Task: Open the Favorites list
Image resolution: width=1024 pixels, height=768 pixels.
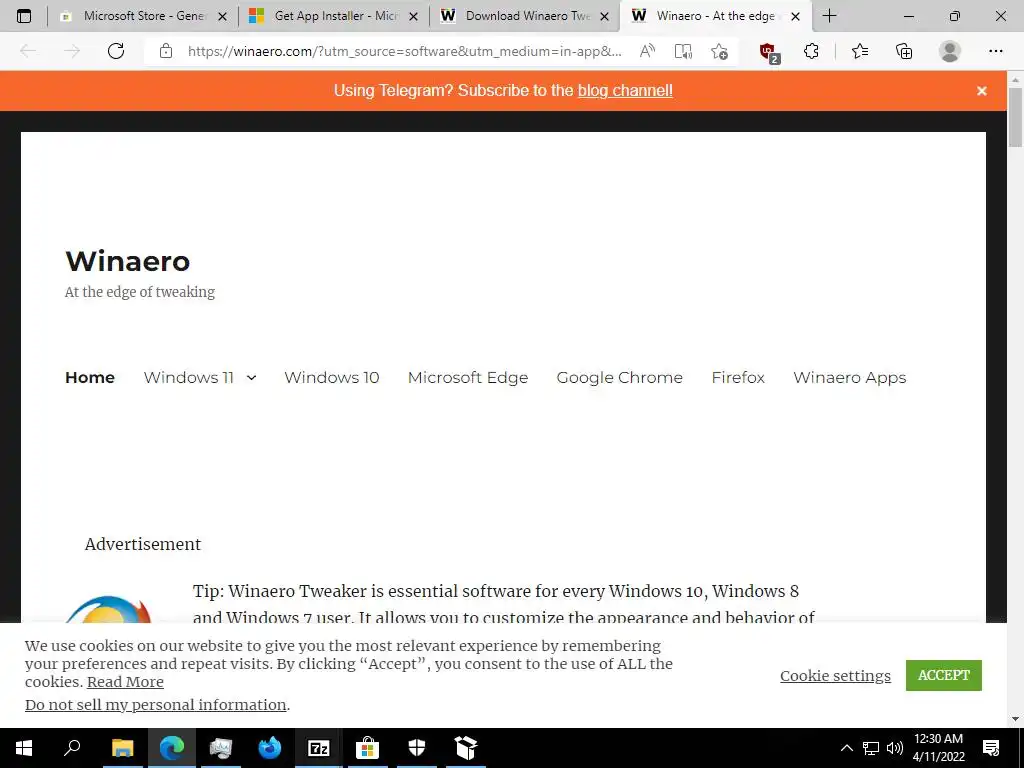Action: tap(860, 51)
